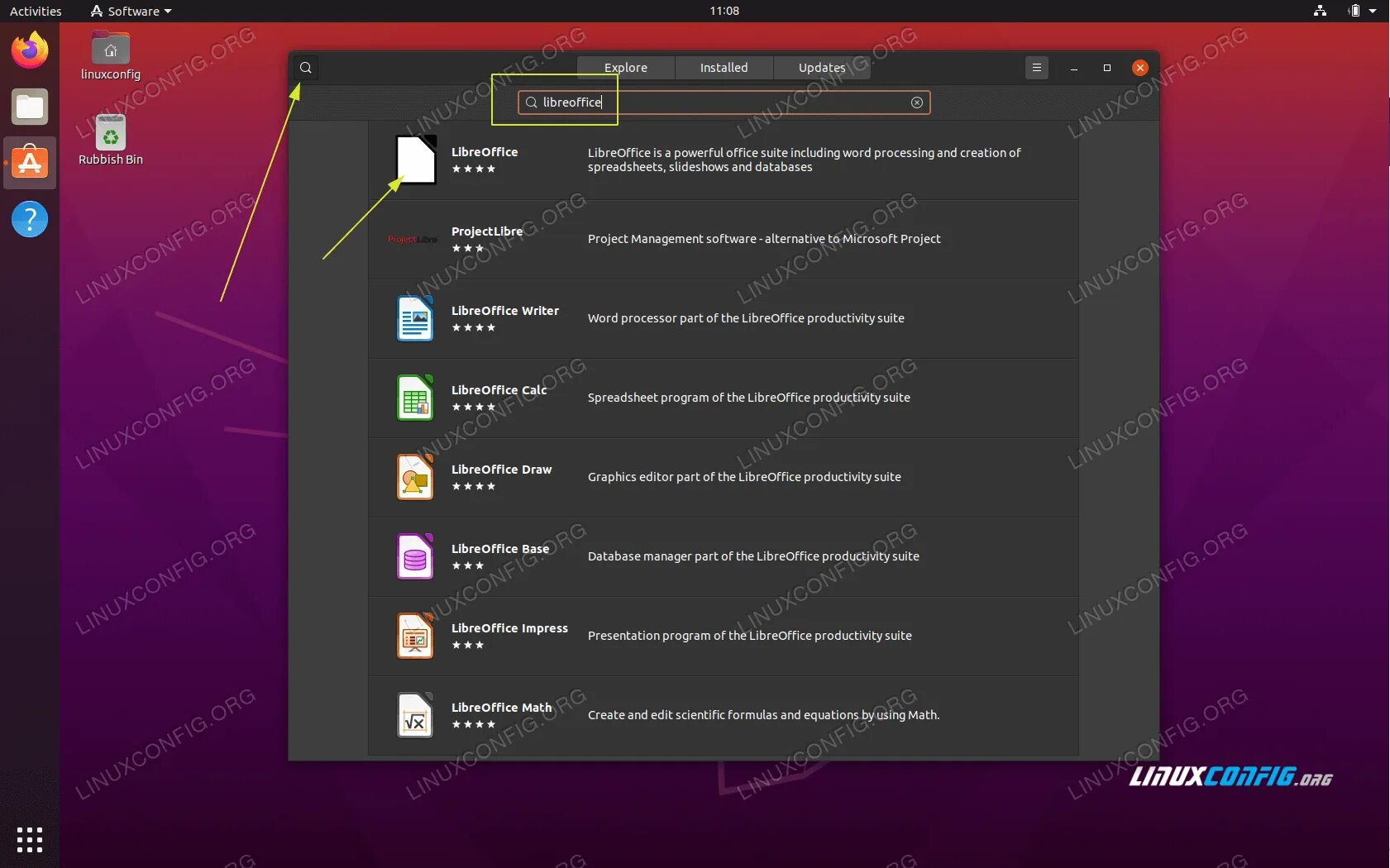Select the LibreOffice Base title
Image resolution: width=1390 pixels, height=868 pixels.
[x=500, y=549]
